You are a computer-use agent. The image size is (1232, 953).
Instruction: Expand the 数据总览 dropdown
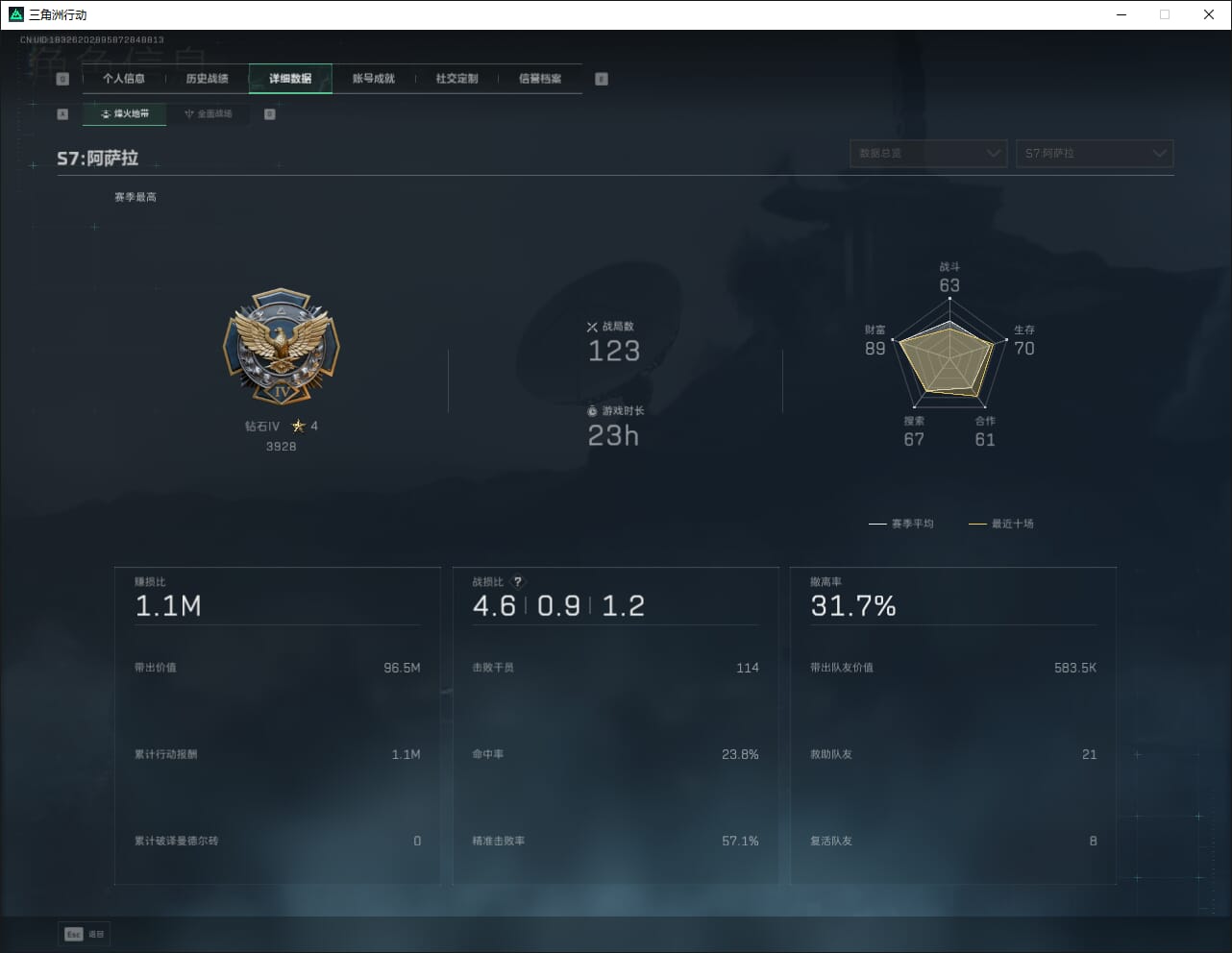(928, 154)
